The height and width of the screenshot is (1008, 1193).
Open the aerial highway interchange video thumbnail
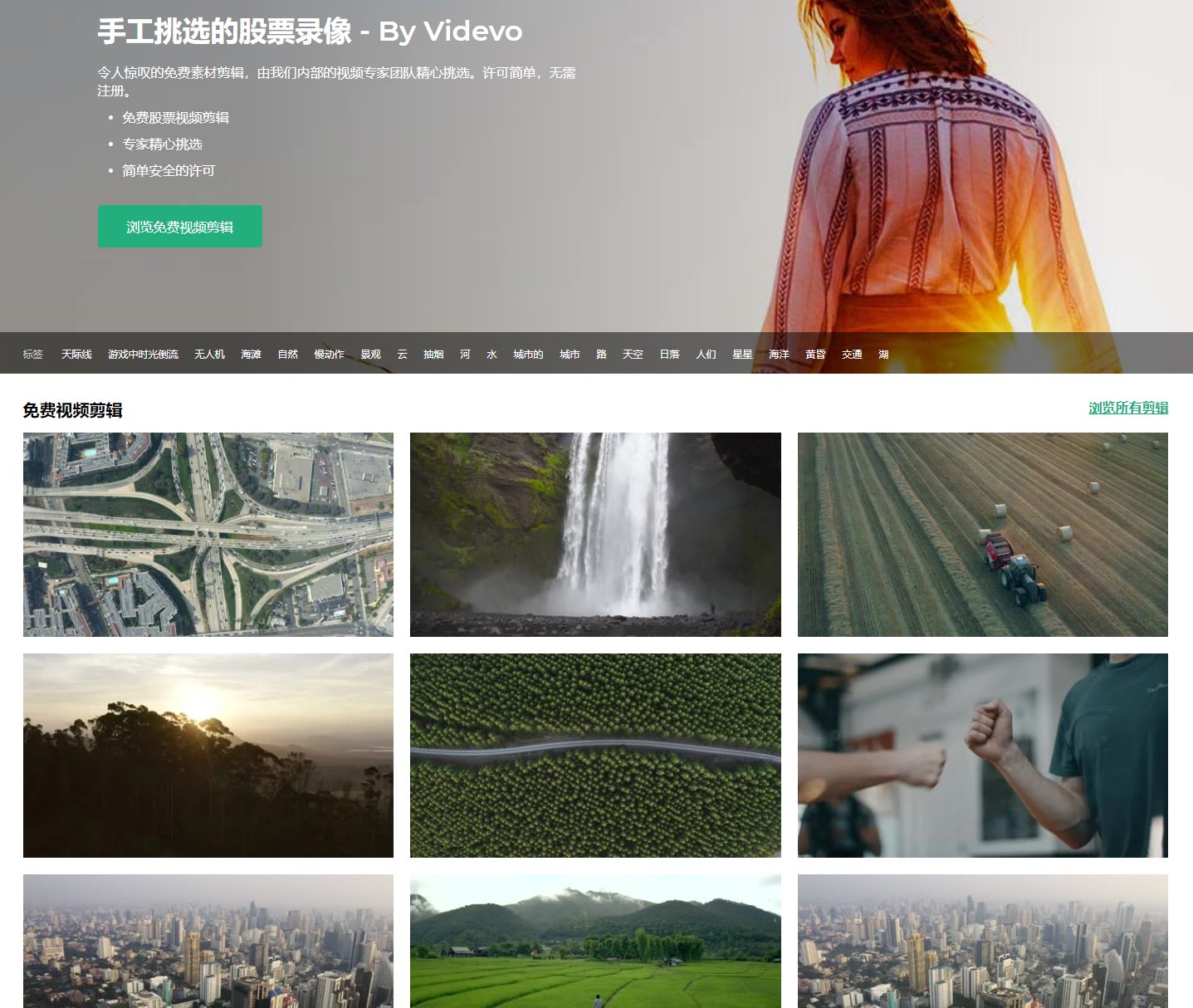tap(208, 535)
